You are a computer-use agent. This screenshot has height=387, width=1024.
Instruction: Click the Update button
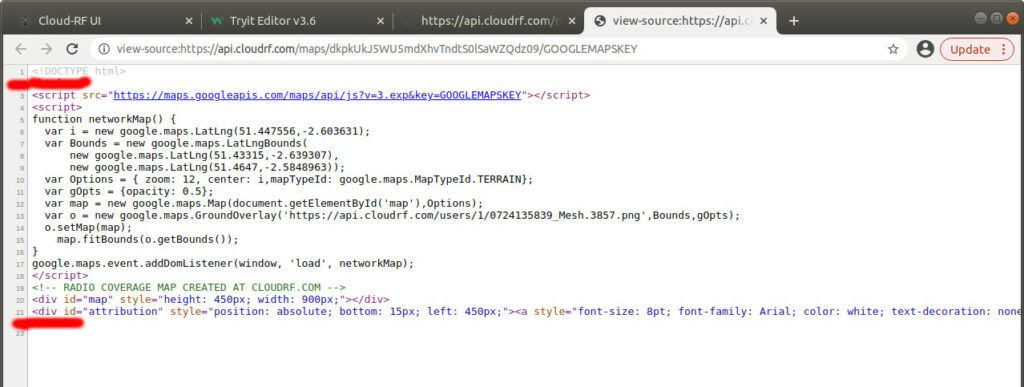970,49
